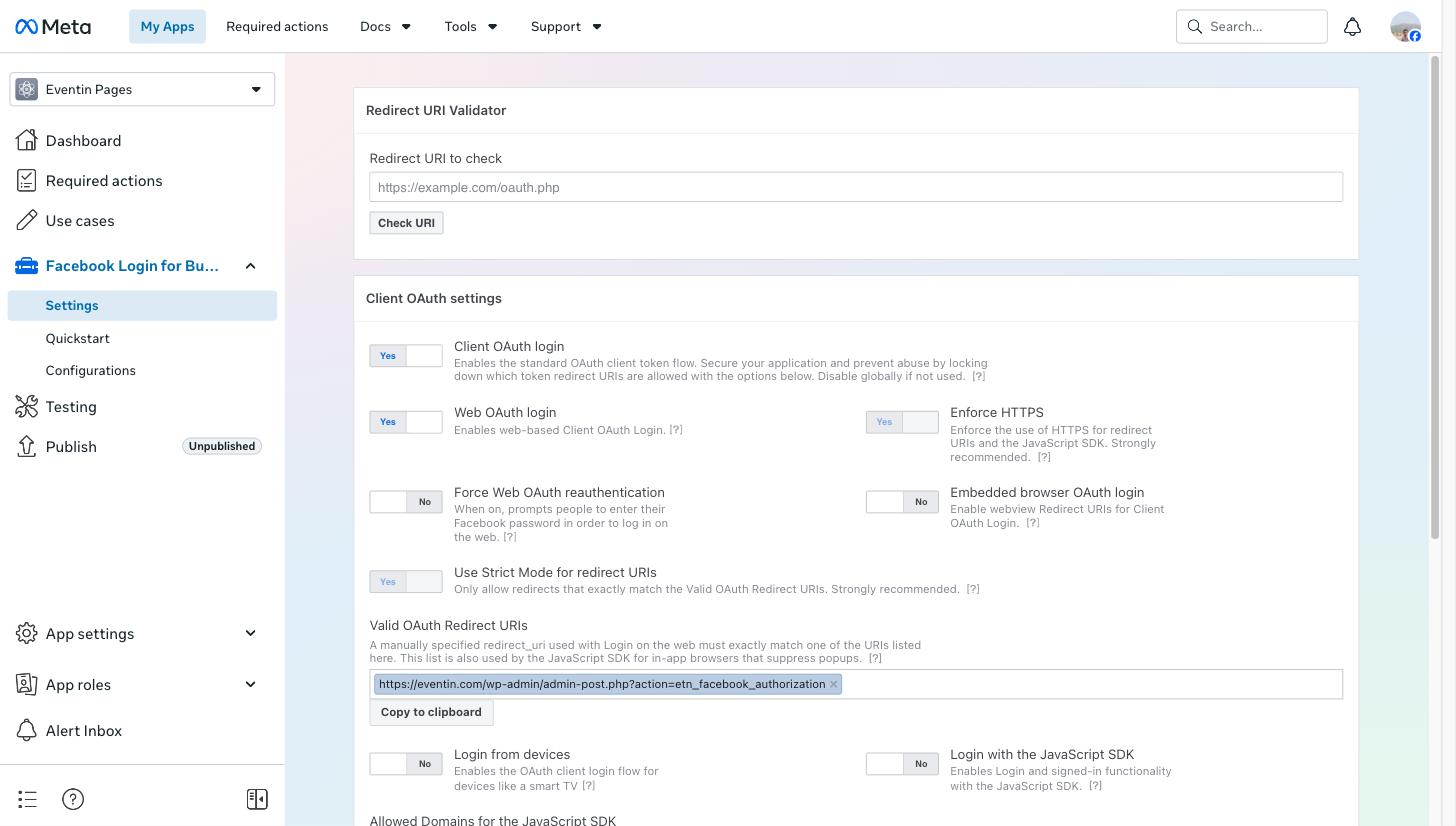This screenshot has height=826, width=1456.
Task: Toggle Embedded browser OAuth login switch
Action: 902,502
